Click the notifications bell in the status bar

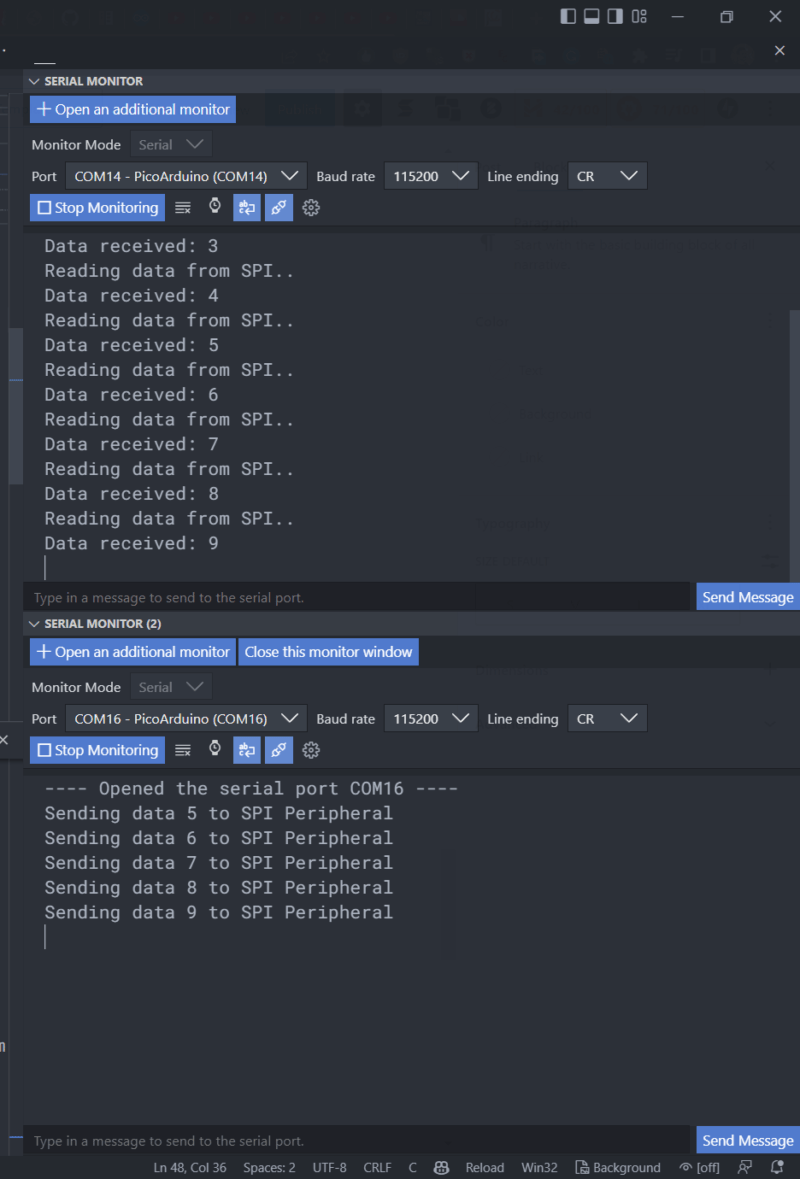(x=778, y=1167)
